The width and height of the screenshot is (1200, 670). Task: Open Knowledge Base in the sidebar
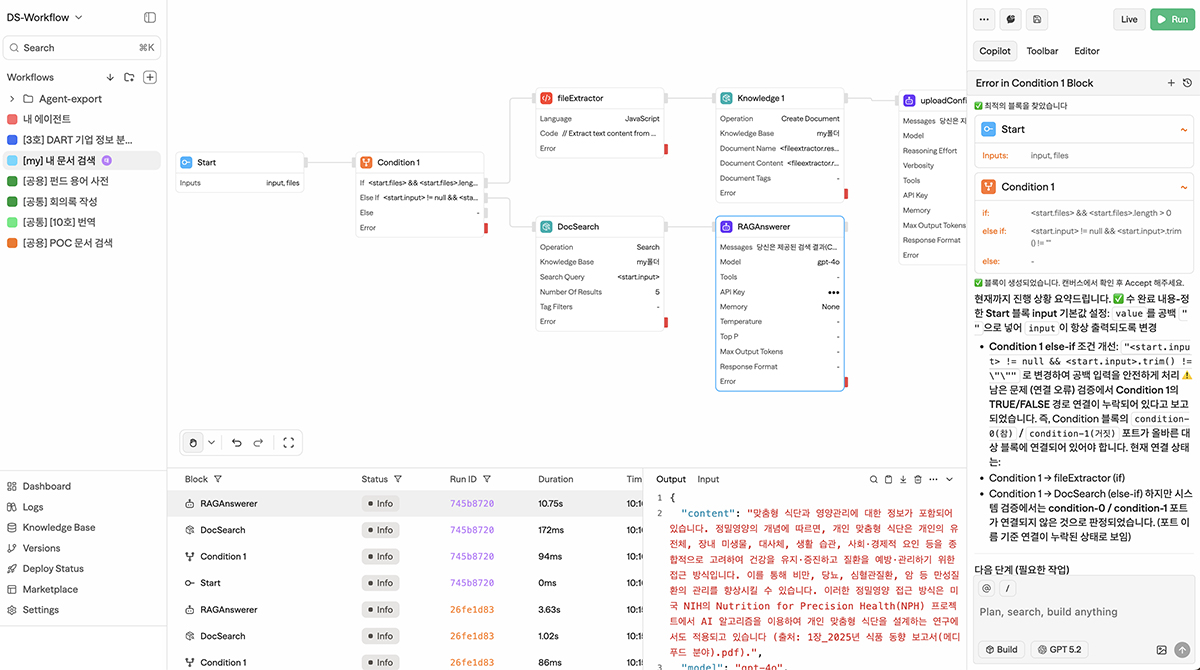(x=59, y=527)
